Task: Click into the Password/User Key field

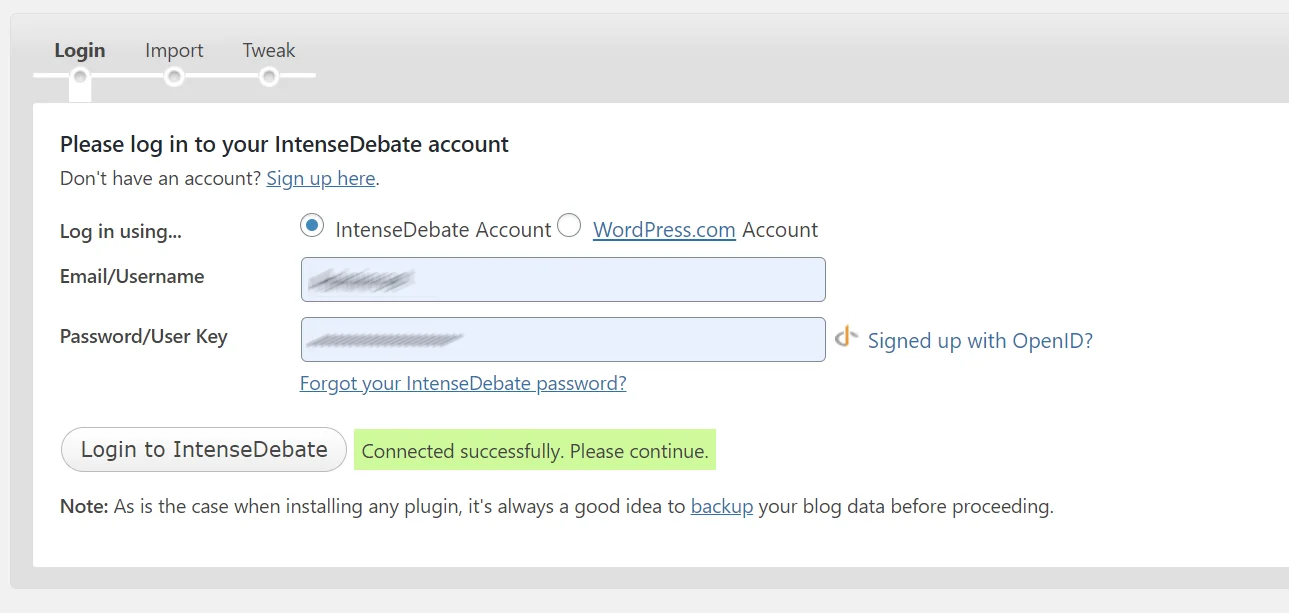Action: click(x=563, y=340)
